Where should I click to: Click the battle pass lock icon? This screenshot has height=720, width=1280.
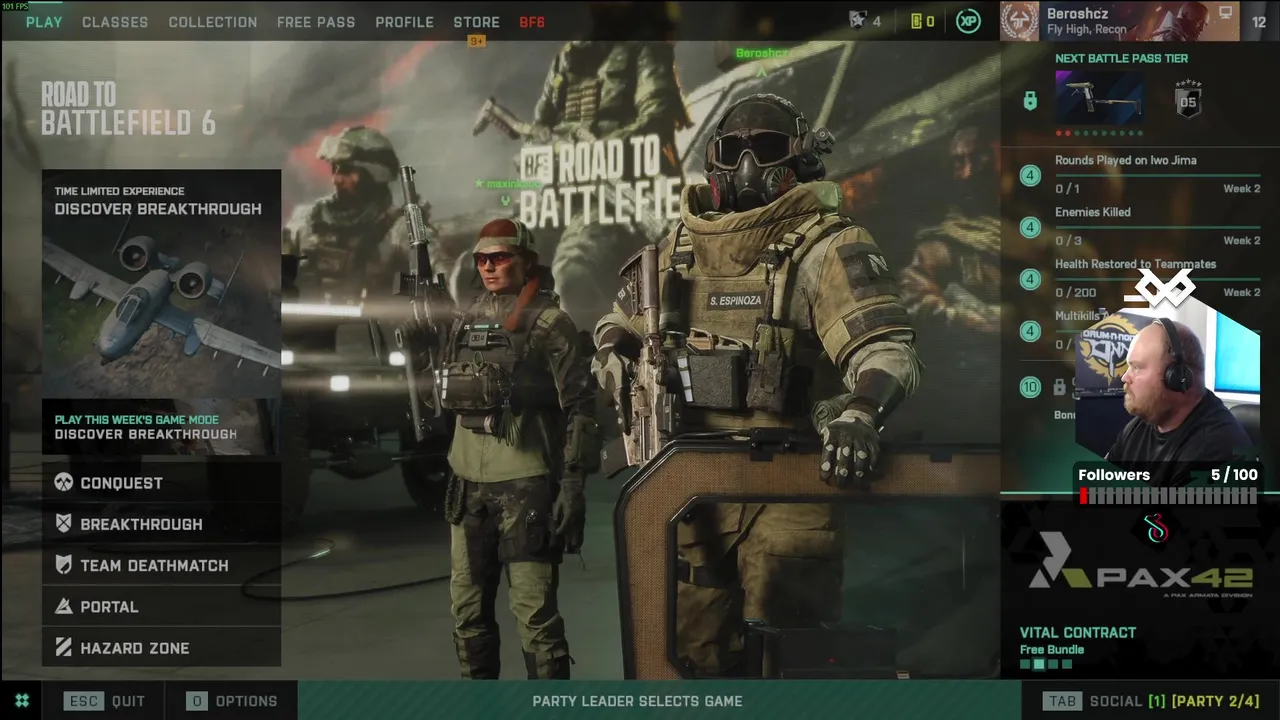coord(1030,100)
